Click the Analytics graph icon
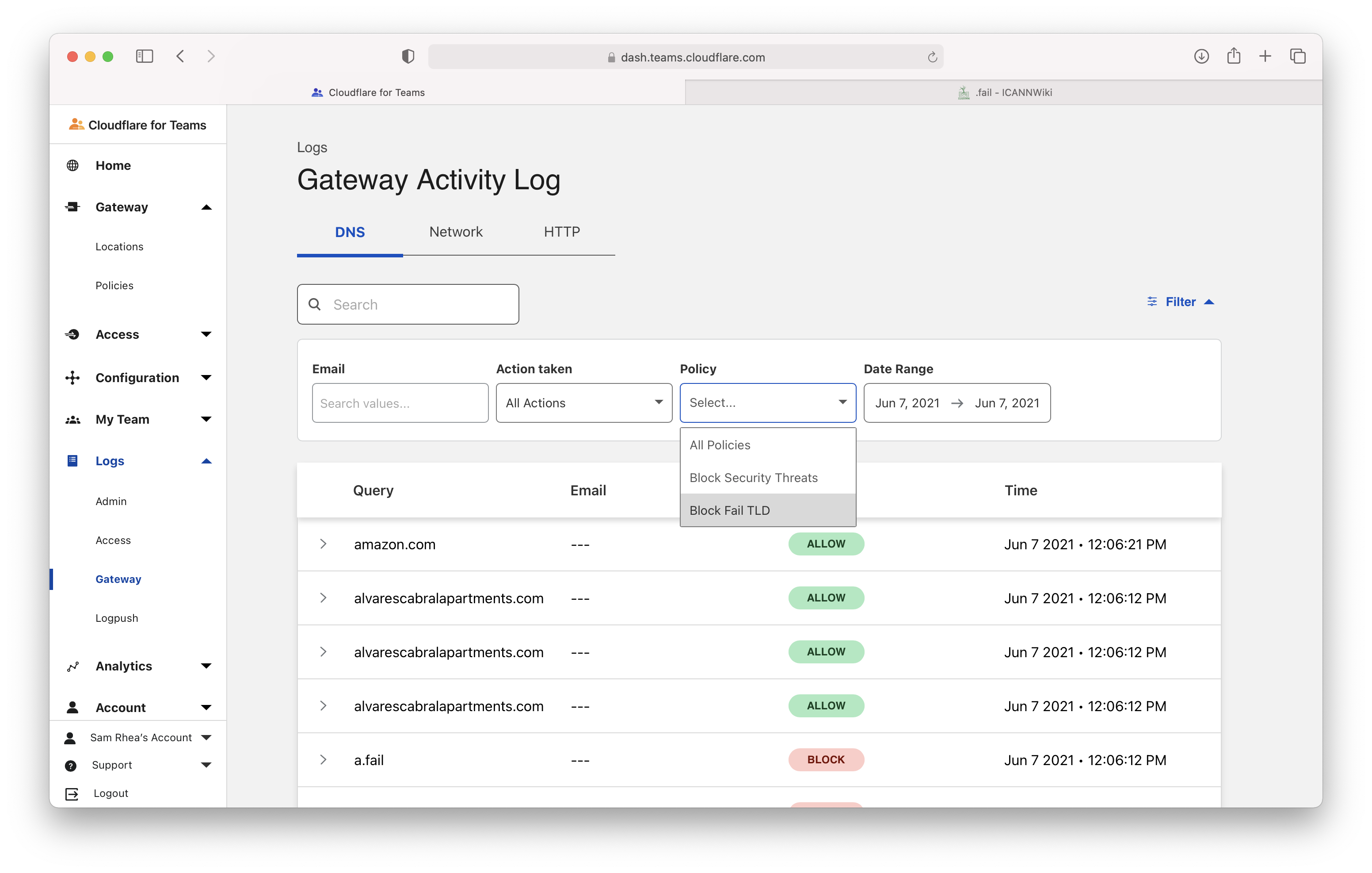The width and height of the screenshot is (1372, 873). tap(72, 666)
